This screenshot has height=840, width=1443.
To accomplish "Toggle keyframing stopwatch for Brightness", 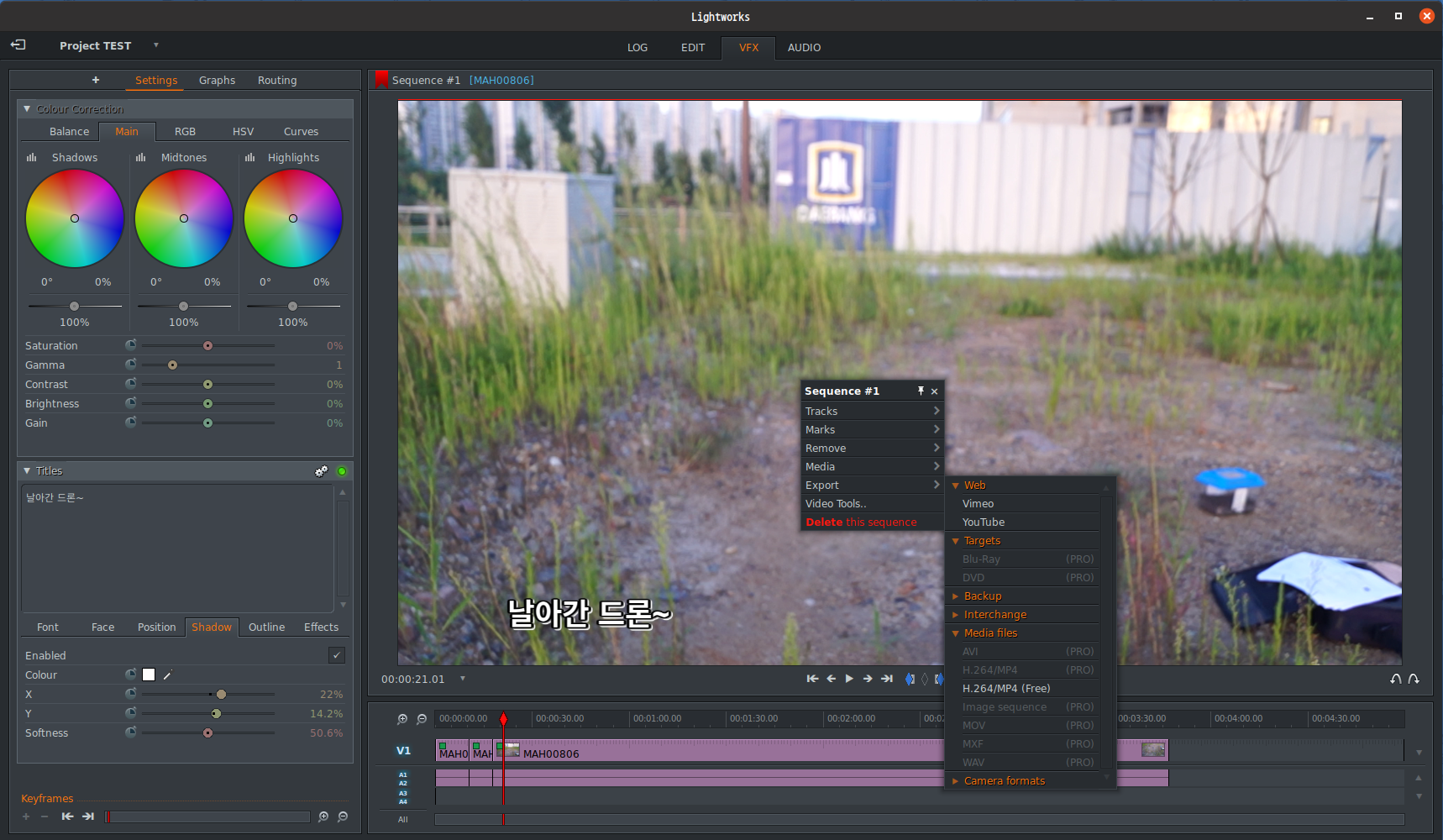I will [x=131, y=403].
